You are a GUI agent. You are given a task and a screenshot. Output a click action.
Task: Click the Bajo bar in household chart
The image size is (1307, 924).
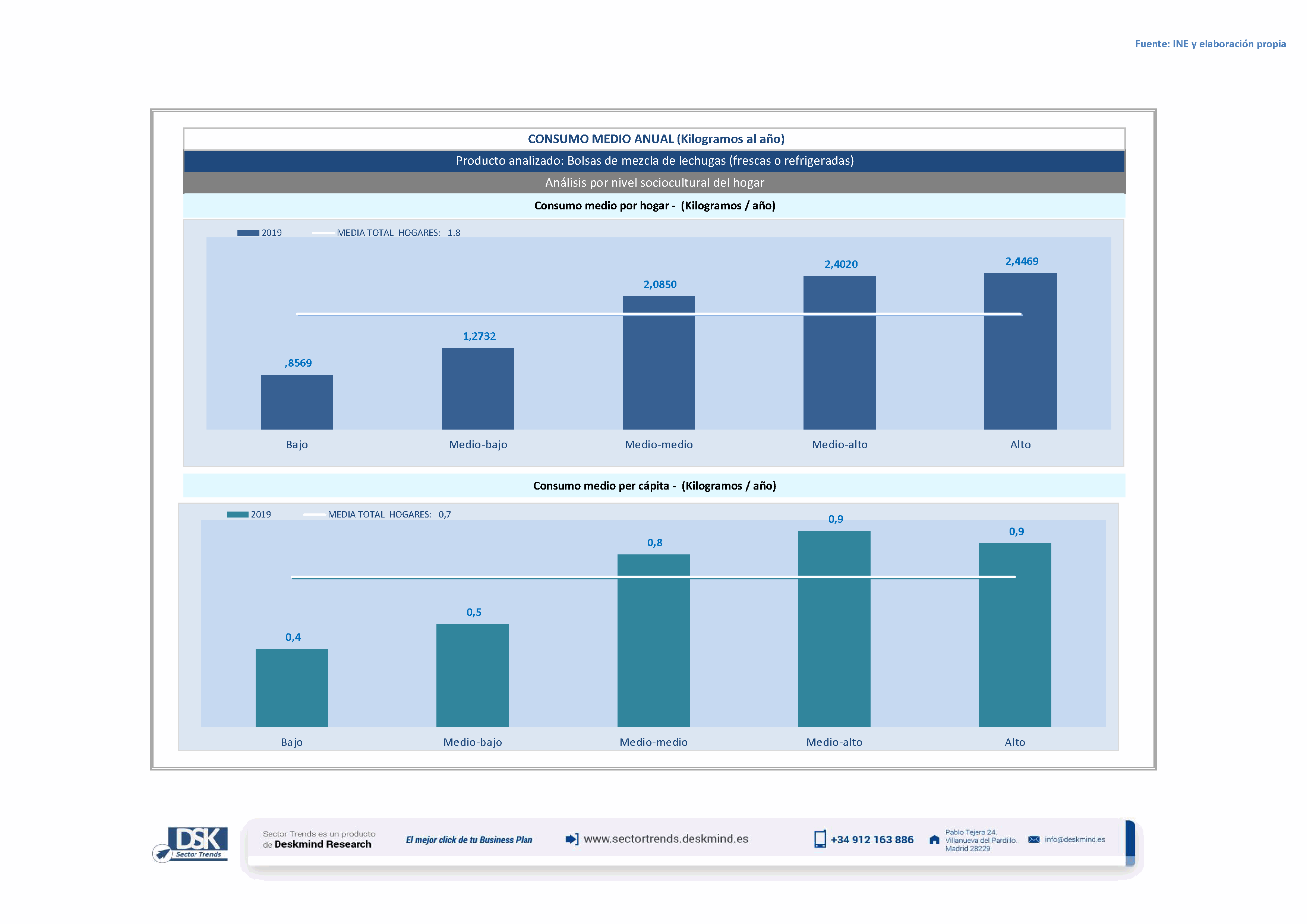click(x=297, y=402)
